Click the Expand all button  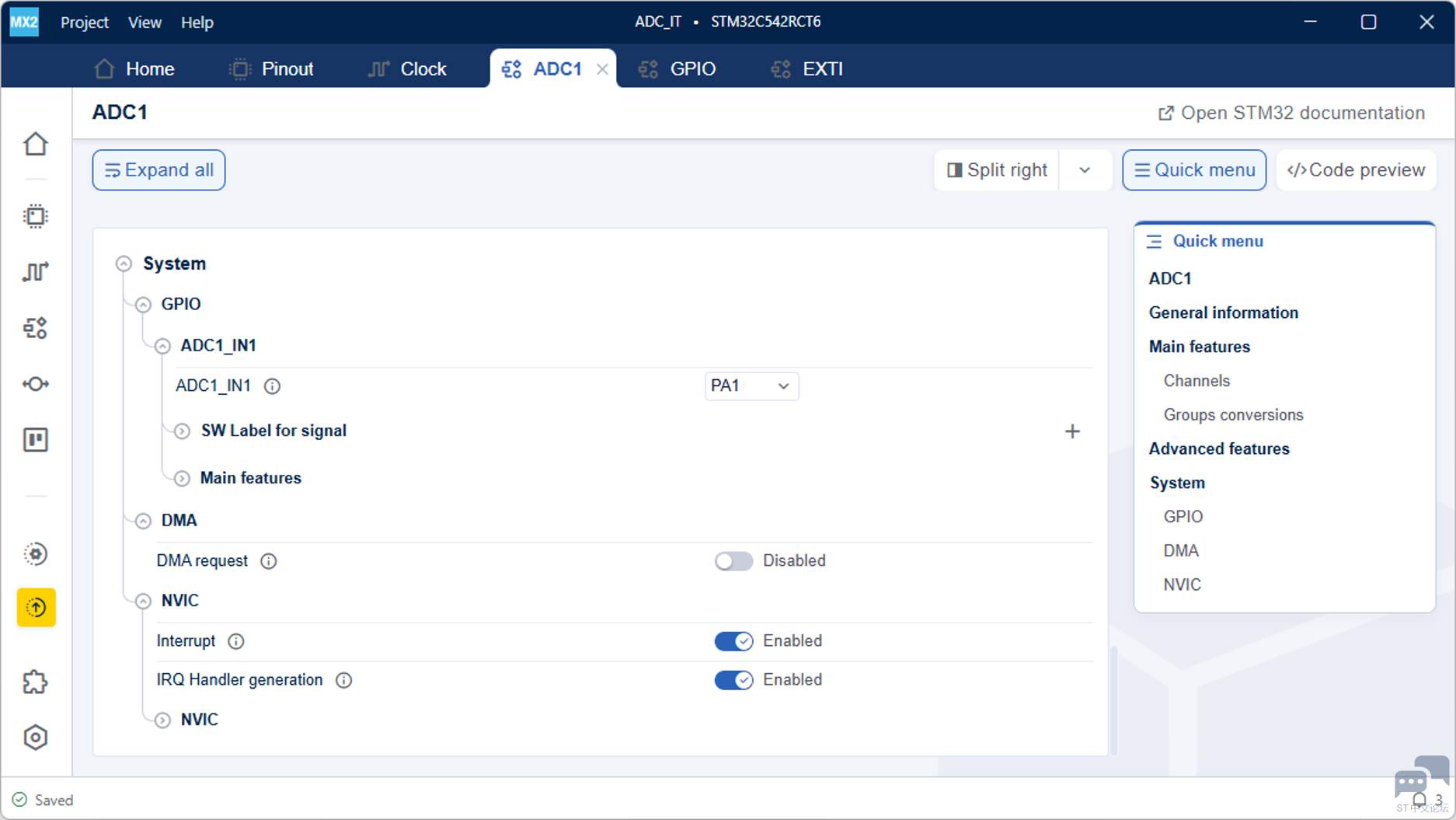(158, 170)
